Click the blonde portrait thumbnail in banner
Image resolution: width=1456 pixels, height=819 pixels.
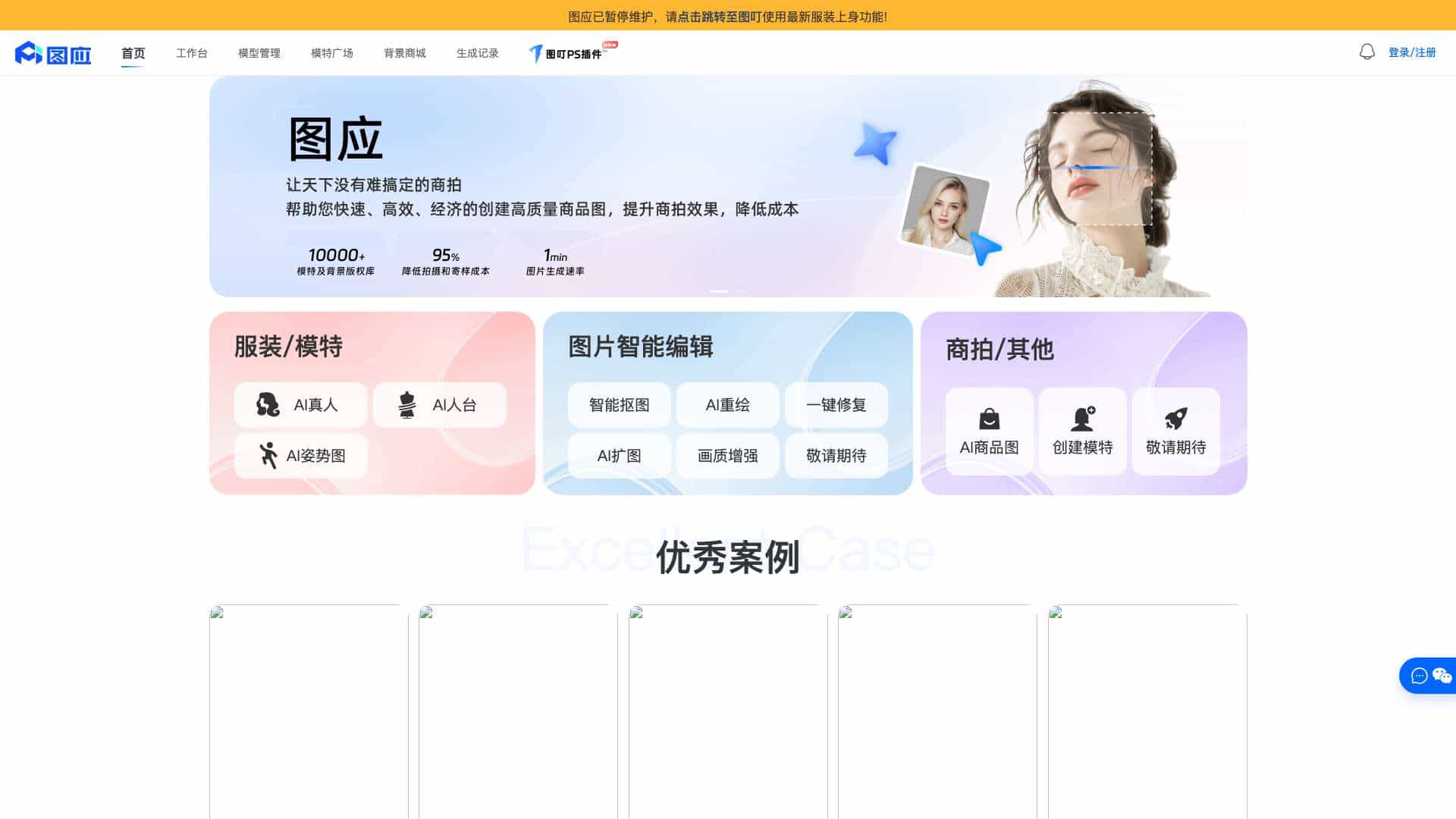pyautogui.click(x=944, y=209)
